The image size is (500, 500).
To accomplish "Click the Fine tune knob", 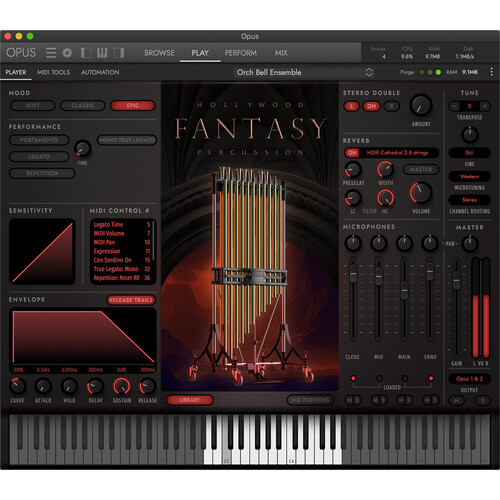I will [469, 135].
